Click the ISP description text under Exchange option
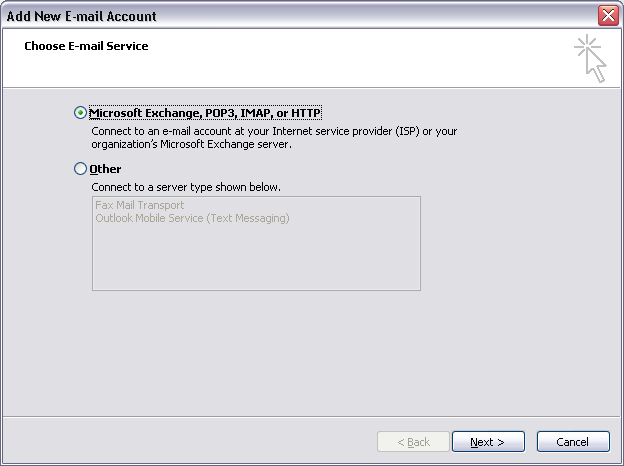Screen dimensions: 624x466 click(274, 138)
